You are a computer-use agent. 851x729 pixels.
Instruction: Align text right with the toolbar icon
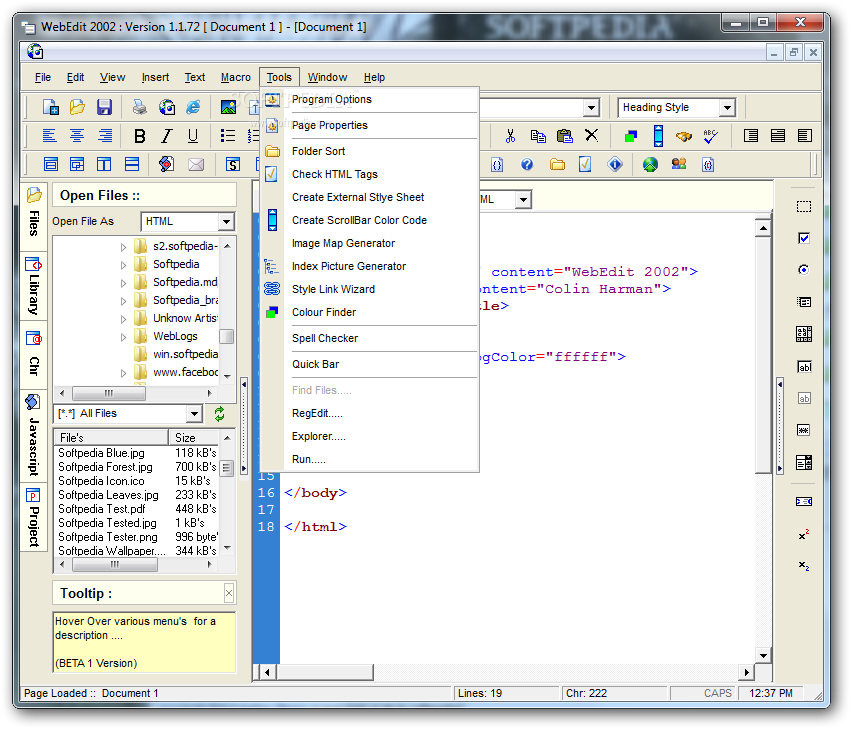coord(105,135)
